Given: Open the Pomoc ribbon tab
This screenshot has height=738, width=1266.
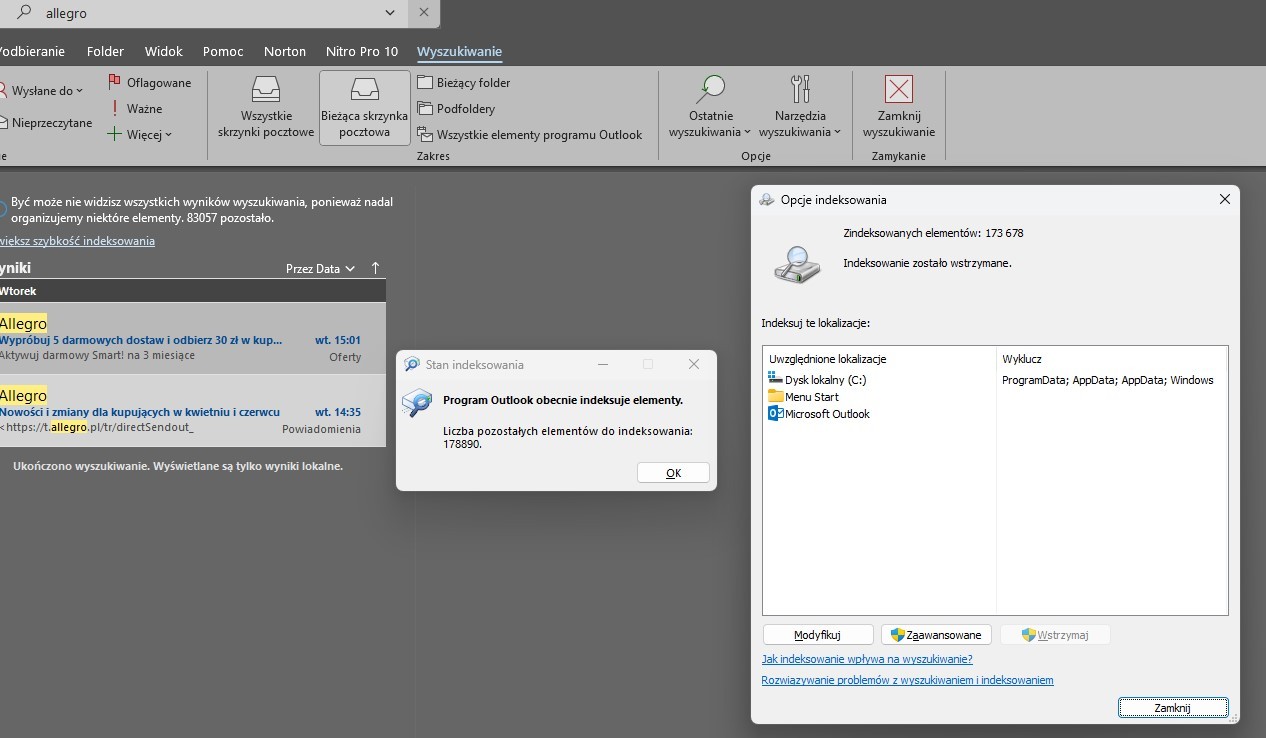Looking at the screenshot, I should point(223,51).
